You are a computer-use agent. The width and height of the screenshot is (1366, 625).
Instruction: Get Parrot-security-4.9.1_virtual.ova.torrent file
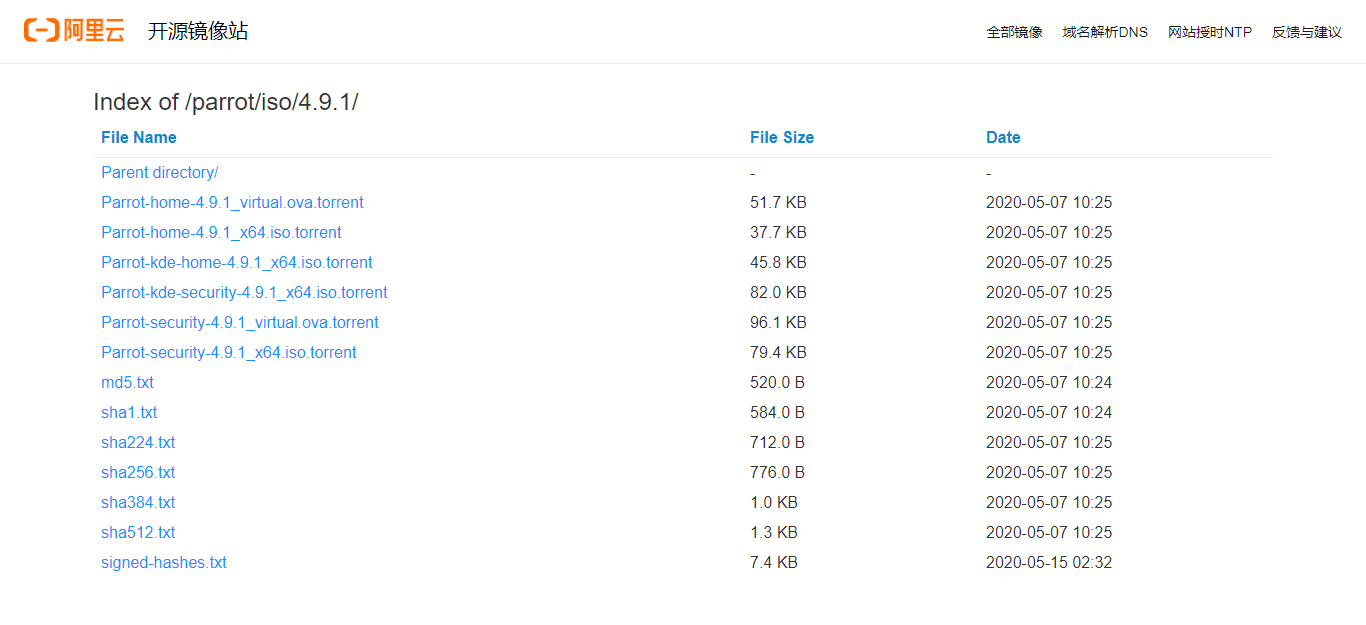pos(240,323)
